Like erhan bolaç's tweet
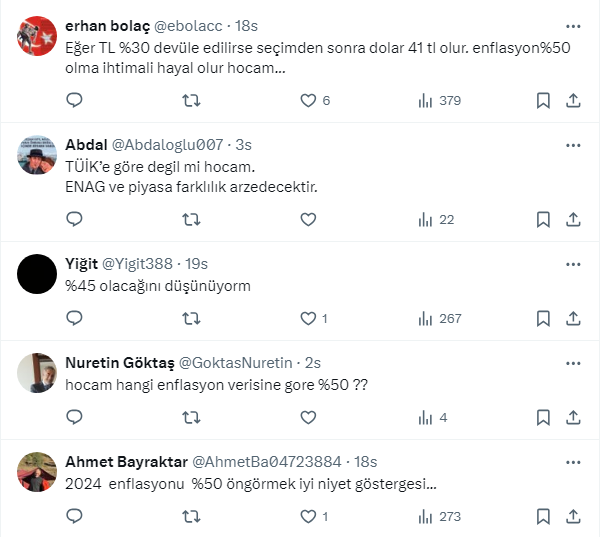 pyautogui.click(x=309, y=100)
